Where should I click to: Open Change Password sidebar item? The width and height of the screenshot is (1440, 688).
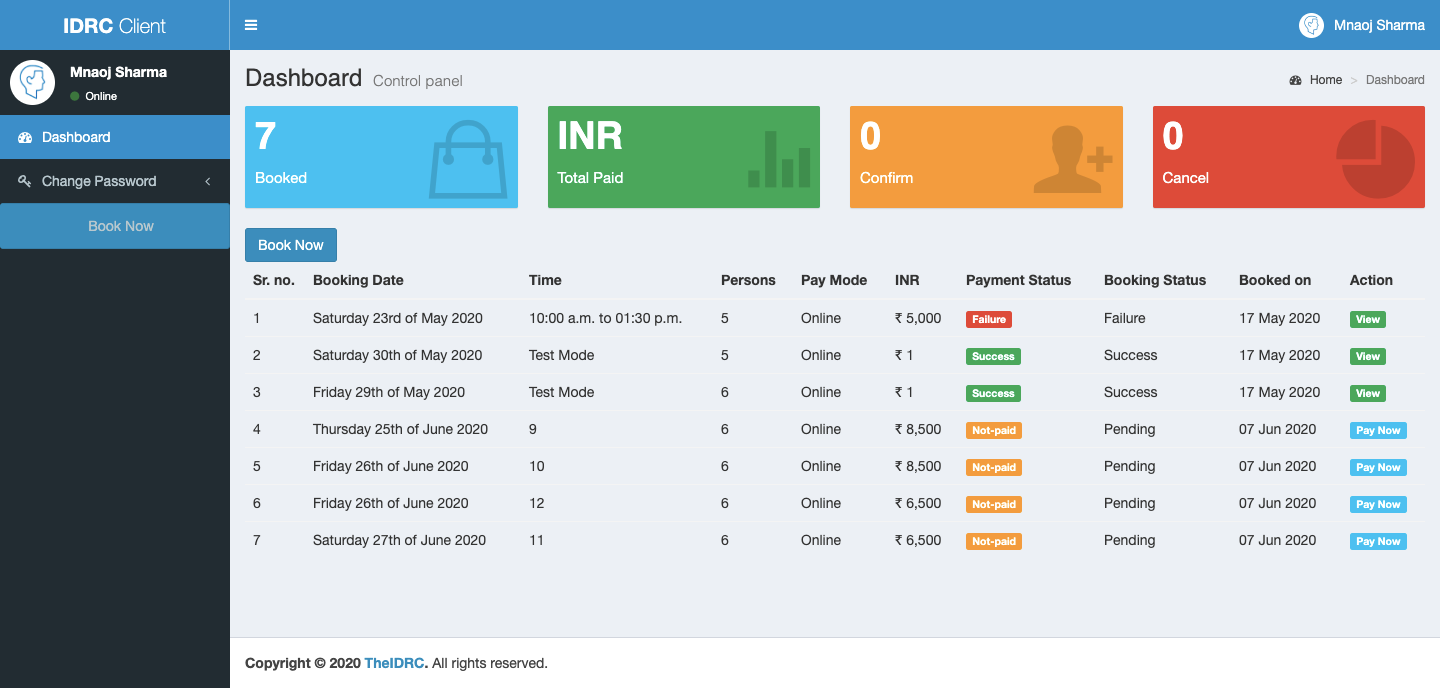click(x=99, y=181)
